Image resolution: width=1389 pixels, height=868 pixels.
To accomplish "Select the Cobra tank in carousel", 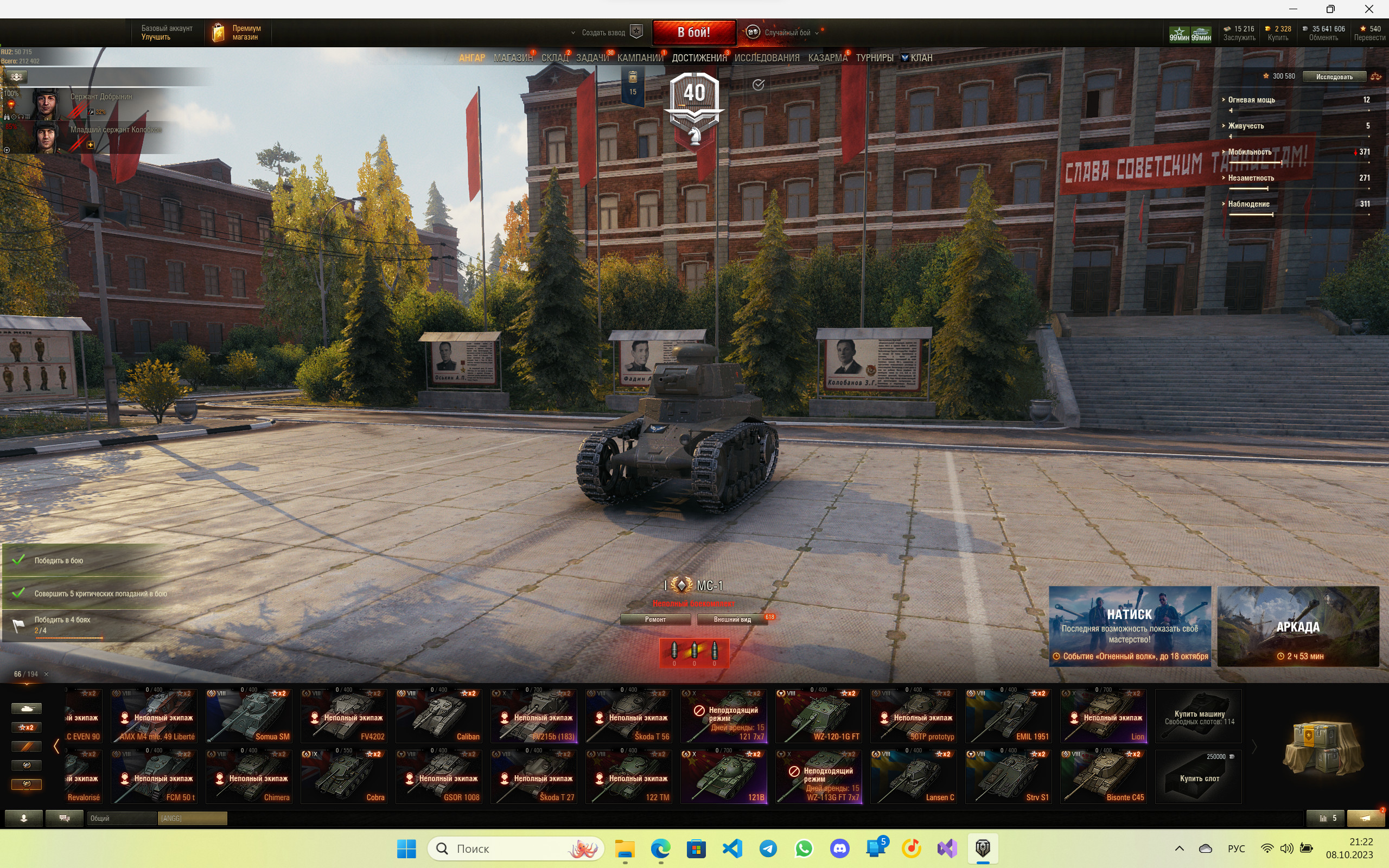I will (344, 776).
